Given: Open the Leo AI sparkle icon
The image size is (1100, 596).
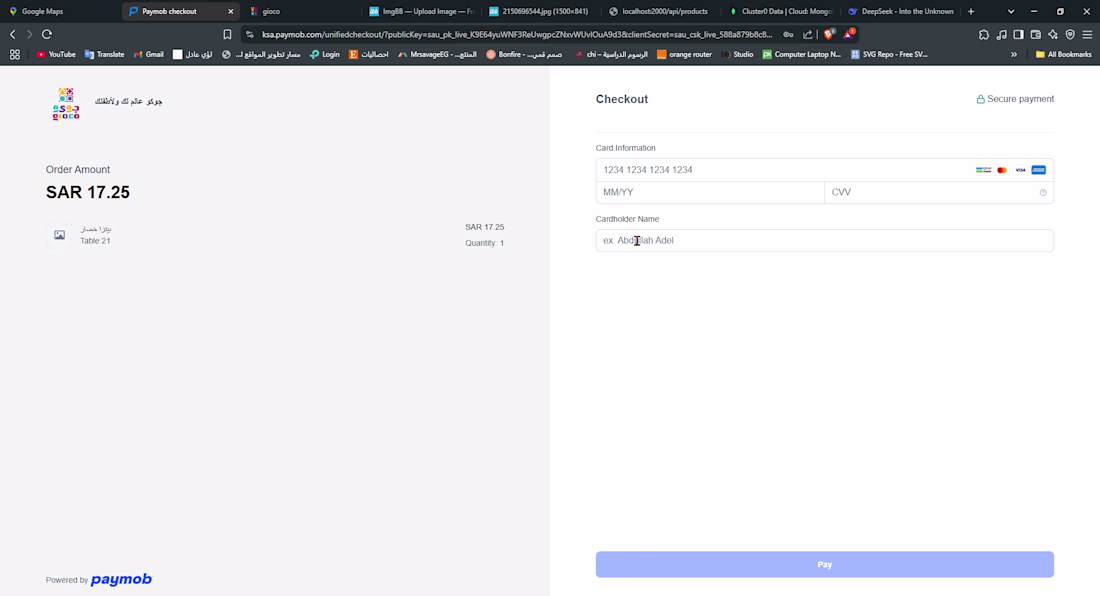Looking at the screenshot, I should tap(1053, 34).
